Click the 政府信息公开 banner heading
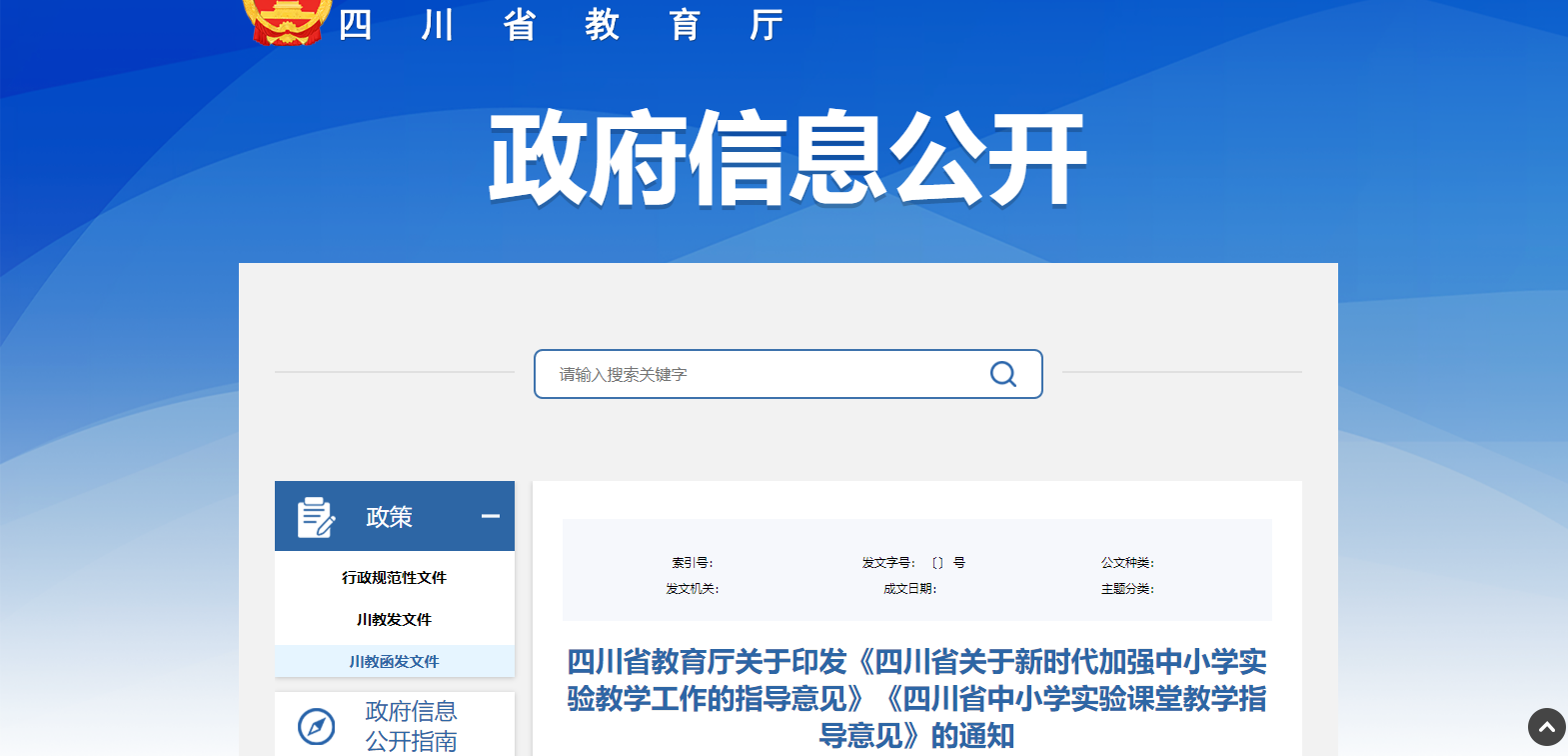 786,158
